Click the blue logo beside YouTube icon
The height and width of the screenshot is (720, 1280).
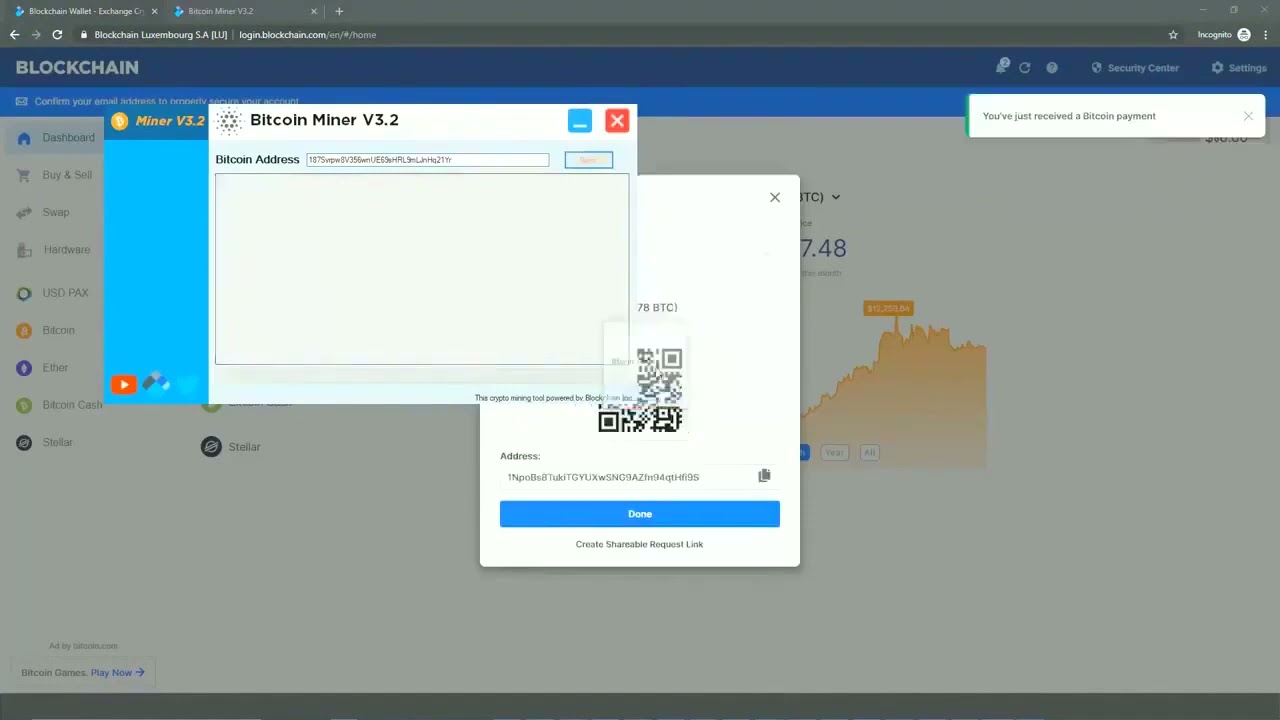coord(156,382)
